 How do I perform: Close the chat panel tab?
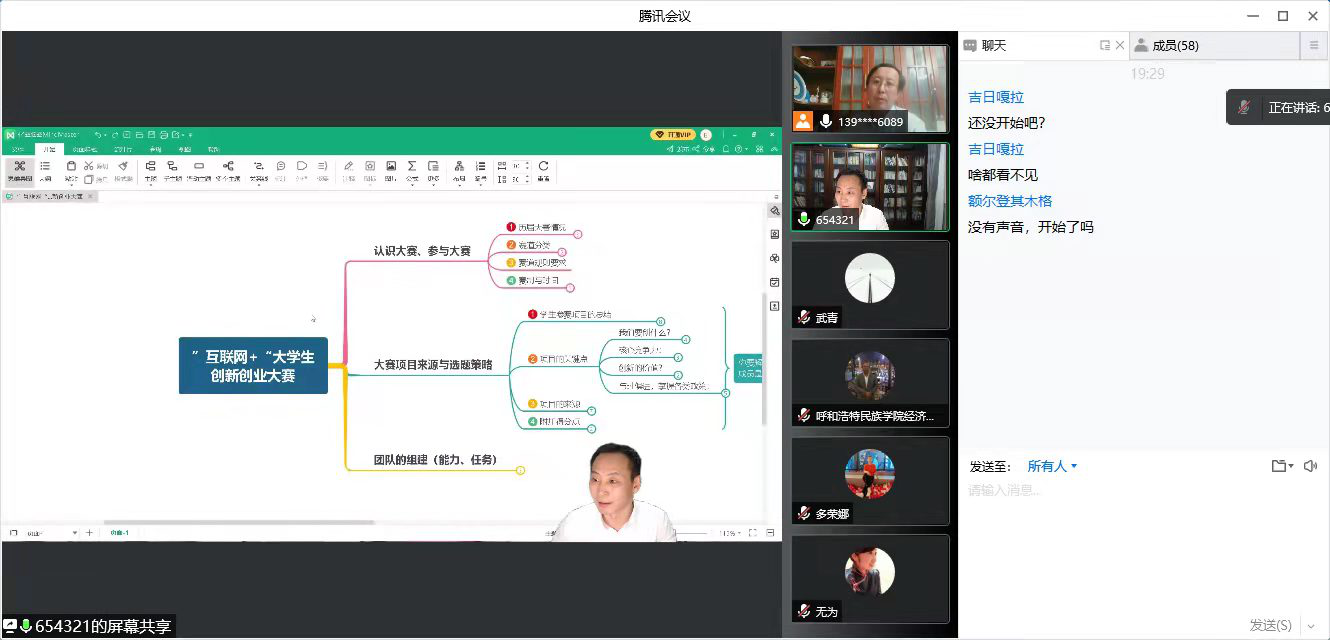pyautogui.click(x=1120, y=45)
